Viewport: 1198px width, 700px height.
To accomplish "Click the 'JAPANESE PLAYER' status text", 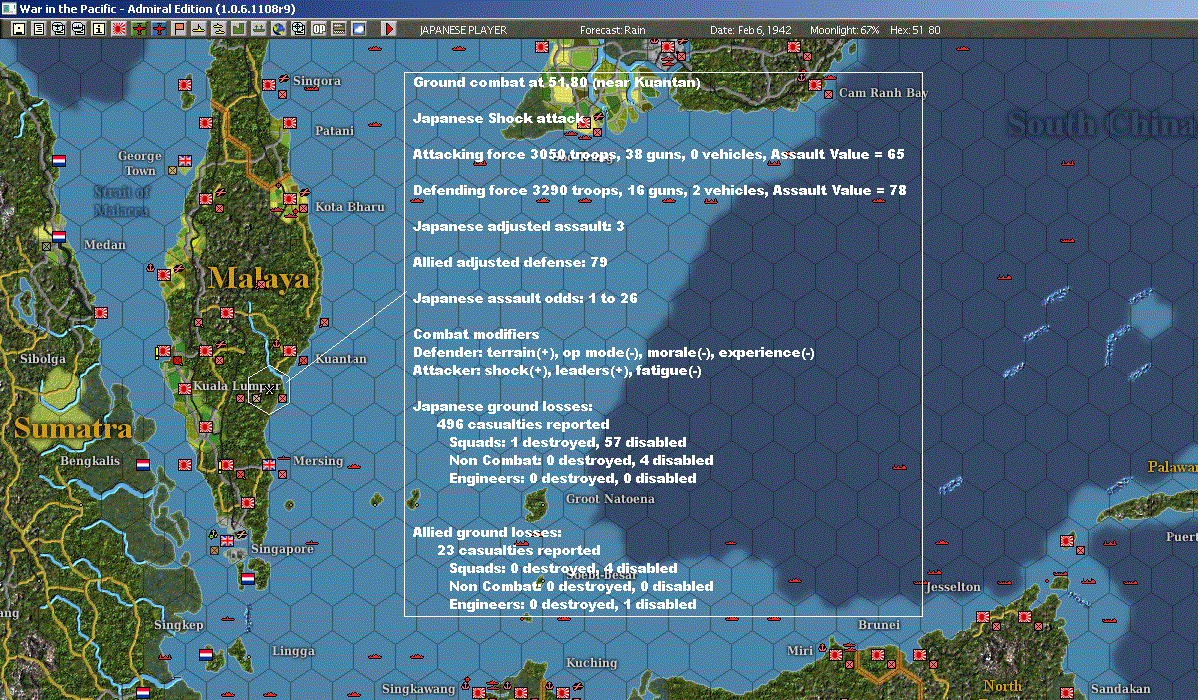I will pyautogui.click(x=463, y=30).
